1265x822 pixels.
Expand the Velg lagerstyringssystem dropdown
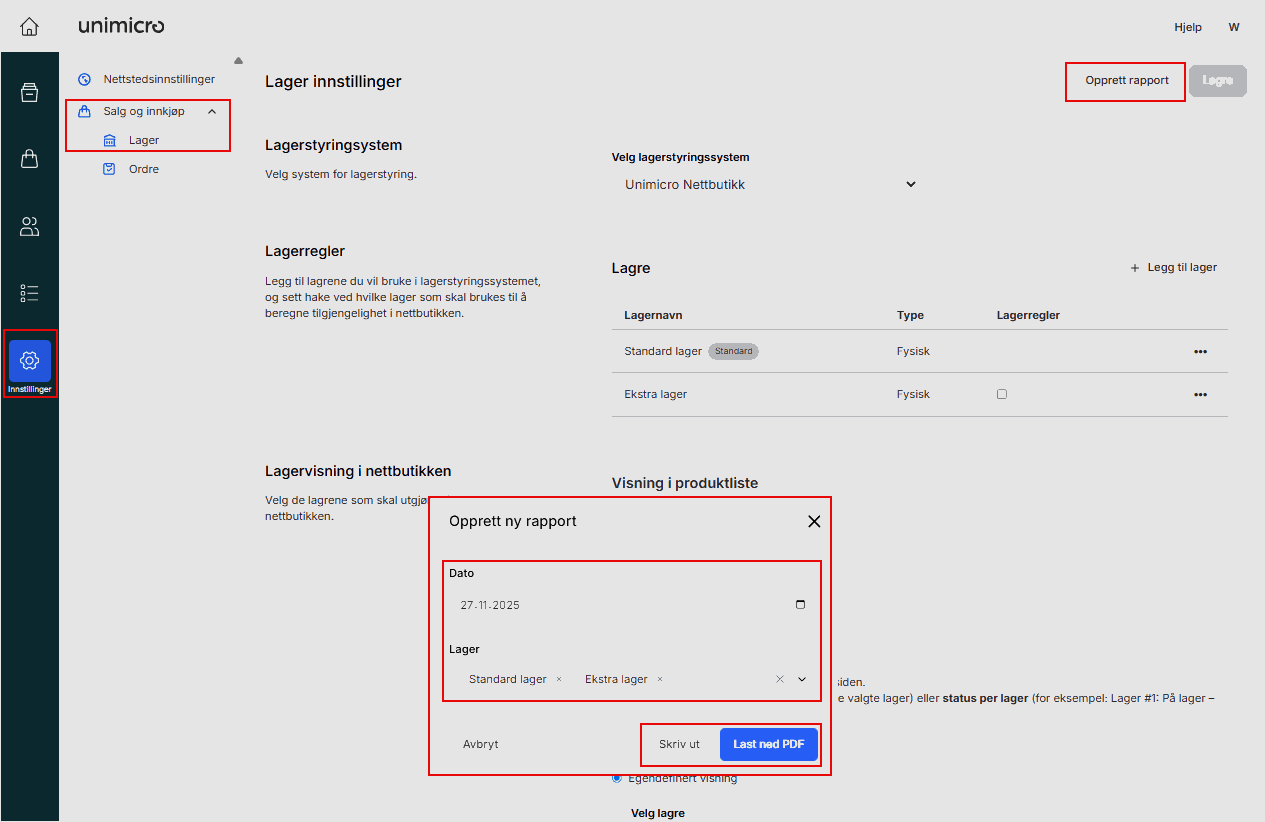[910, 184]
